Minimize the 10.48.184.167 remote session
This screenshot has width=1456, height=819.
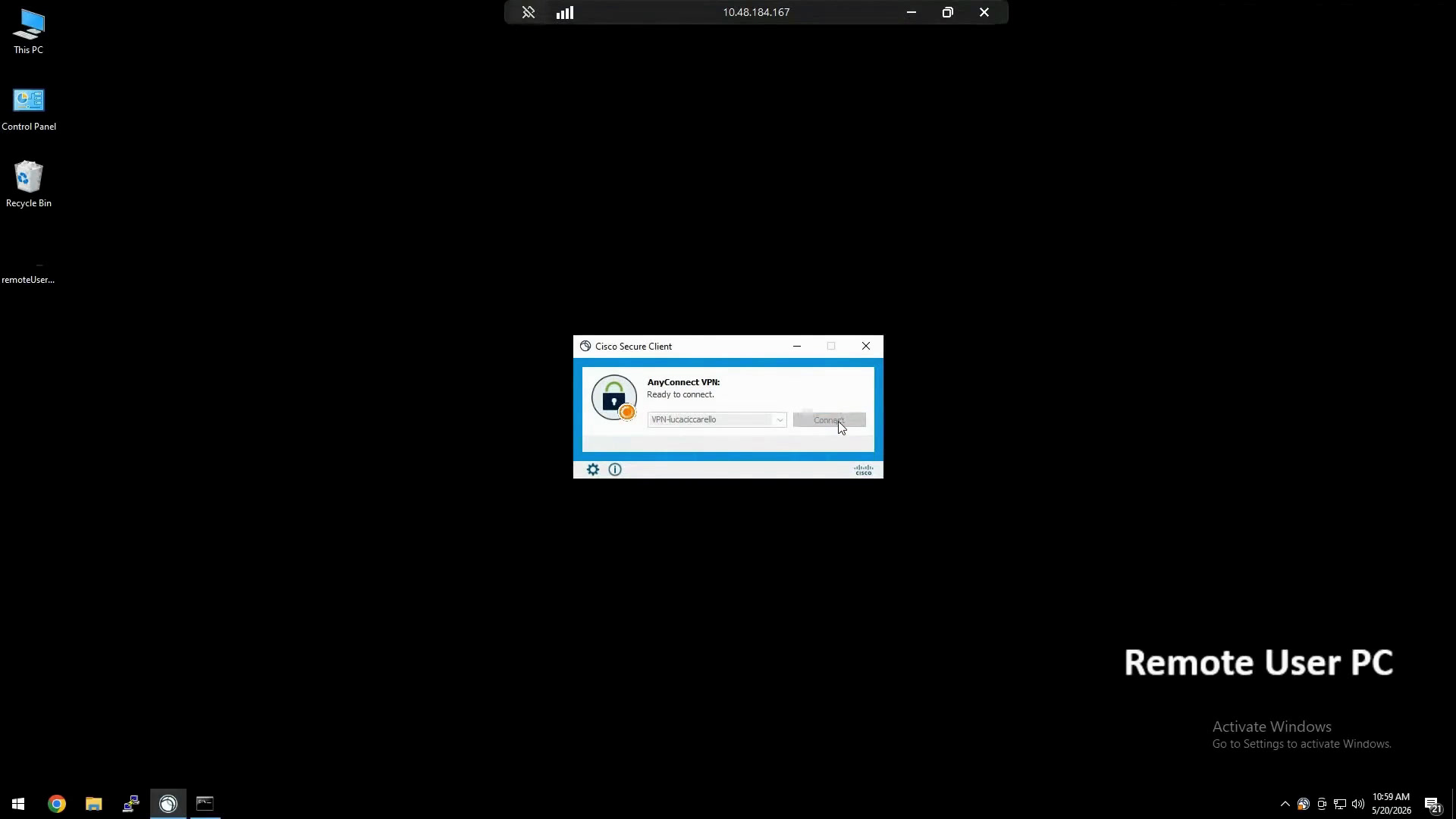click(x=912, y=12)
